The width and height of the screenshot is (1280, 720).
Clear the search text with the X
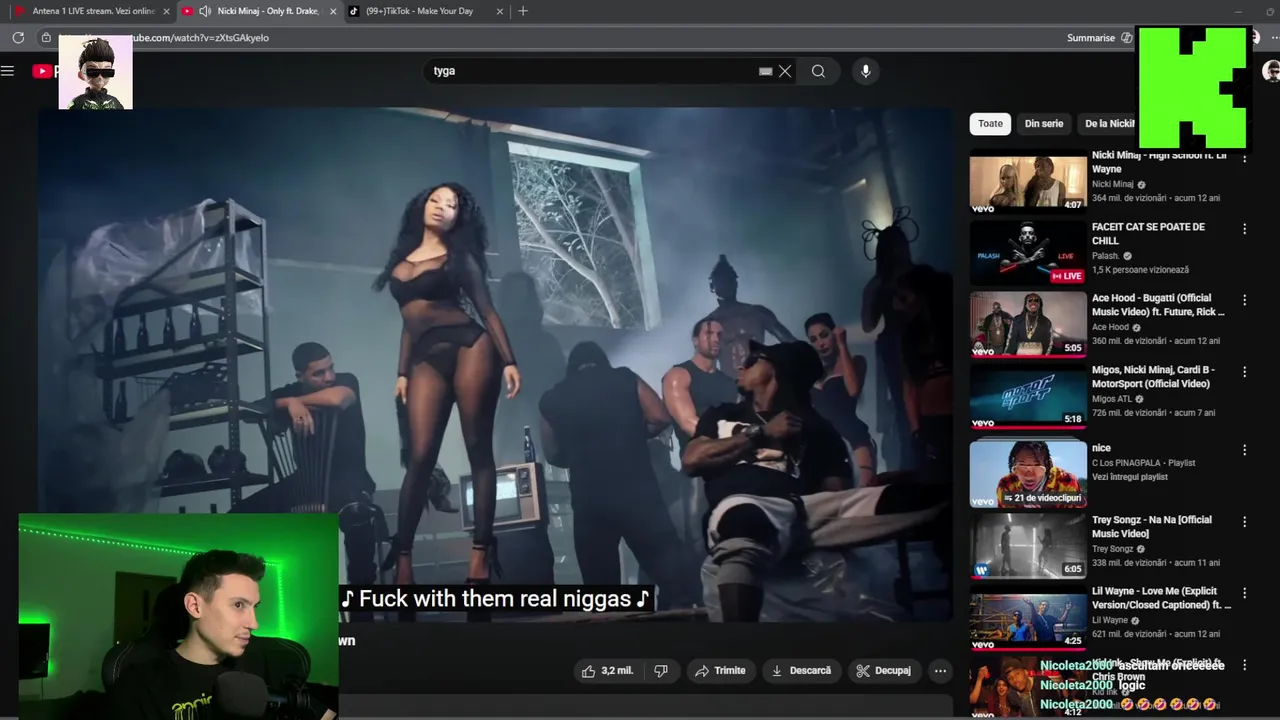pos(785,71)
